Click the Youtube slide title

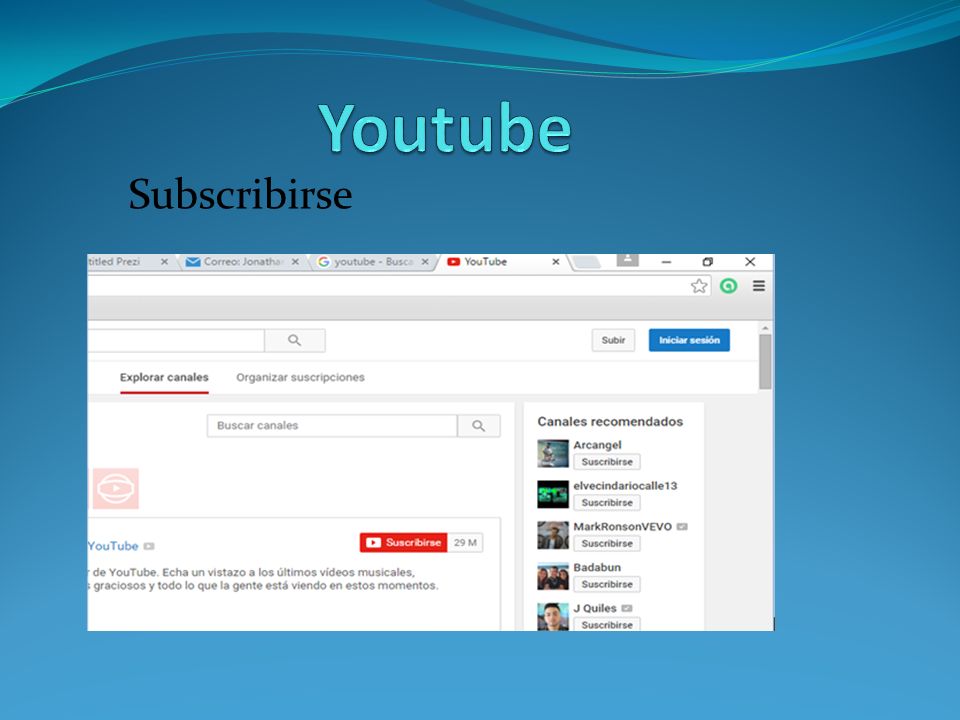pos(445,129)
